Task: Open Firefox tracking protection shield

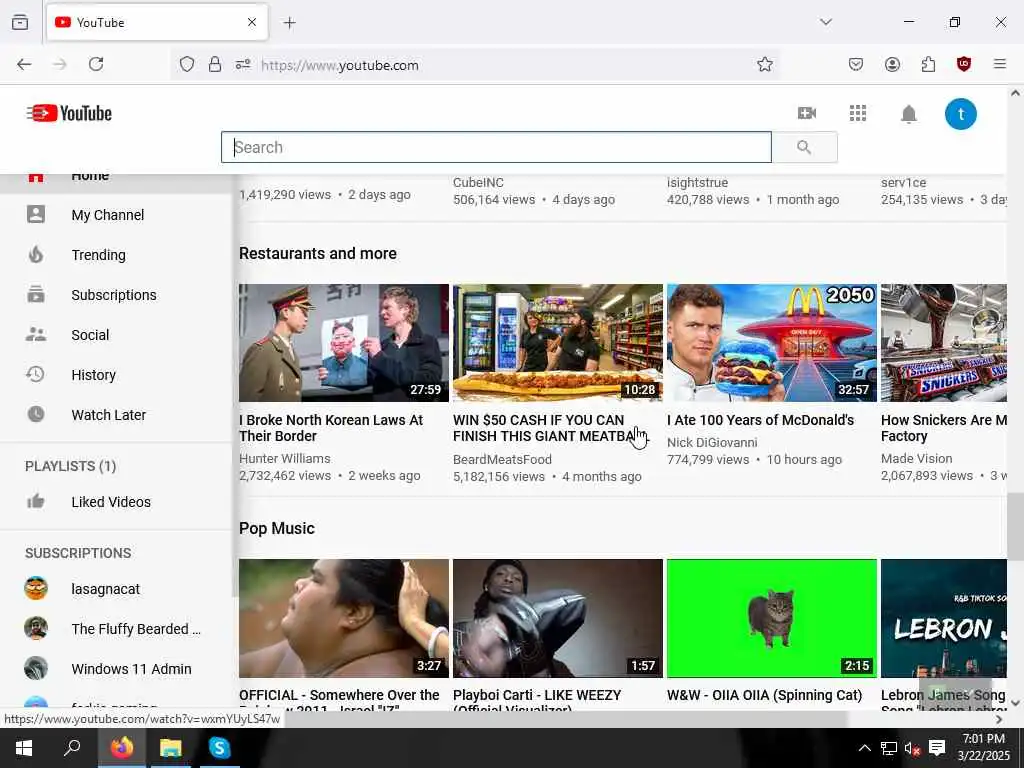Action: coord(187,64)
